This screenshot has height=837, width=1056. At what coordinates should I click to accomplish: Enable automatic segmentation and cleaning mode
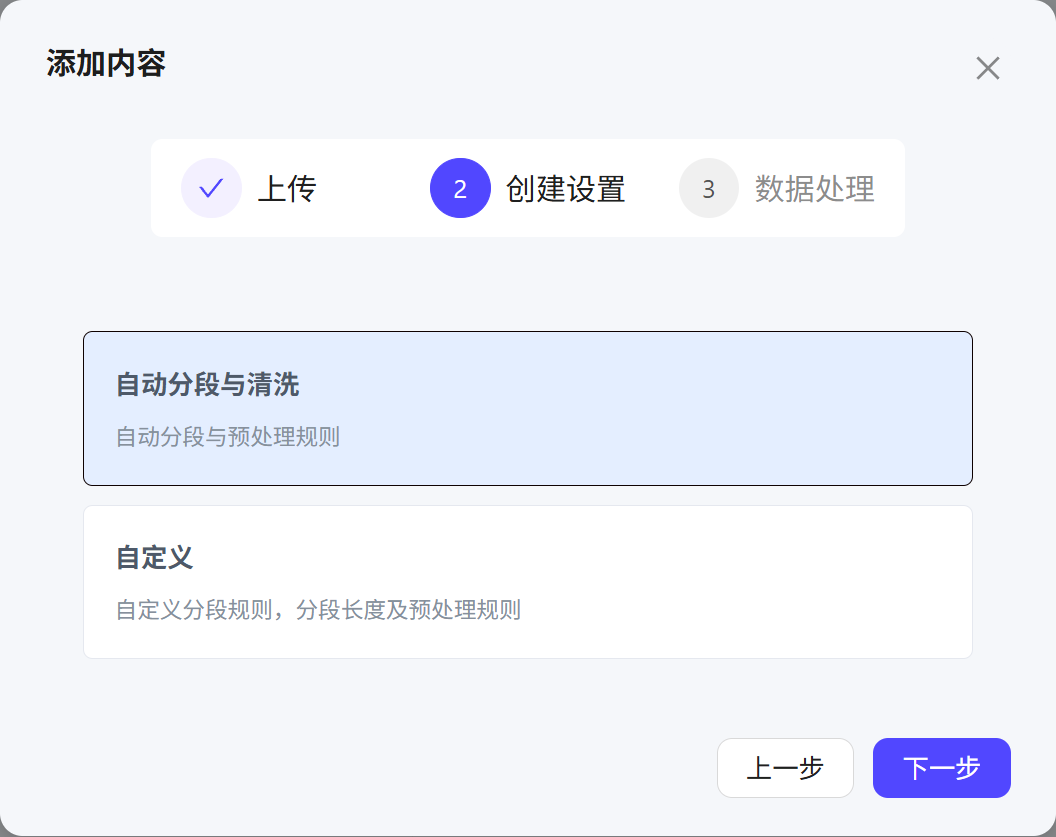[x=528, y=408]
